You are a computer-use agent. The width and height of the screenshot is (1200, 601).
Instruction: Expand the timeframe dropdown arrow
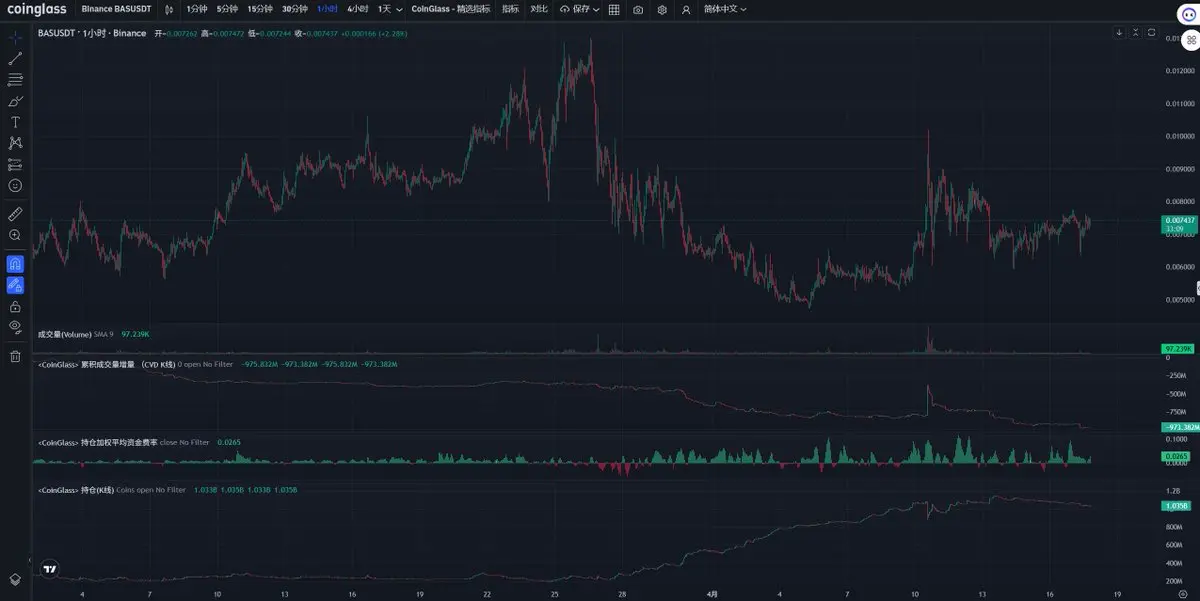tap(400, 9)
